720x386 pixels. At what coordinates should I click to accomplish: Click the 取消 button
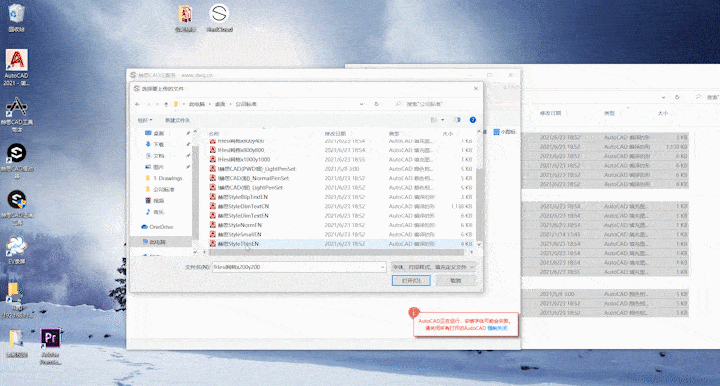point(456,280)
